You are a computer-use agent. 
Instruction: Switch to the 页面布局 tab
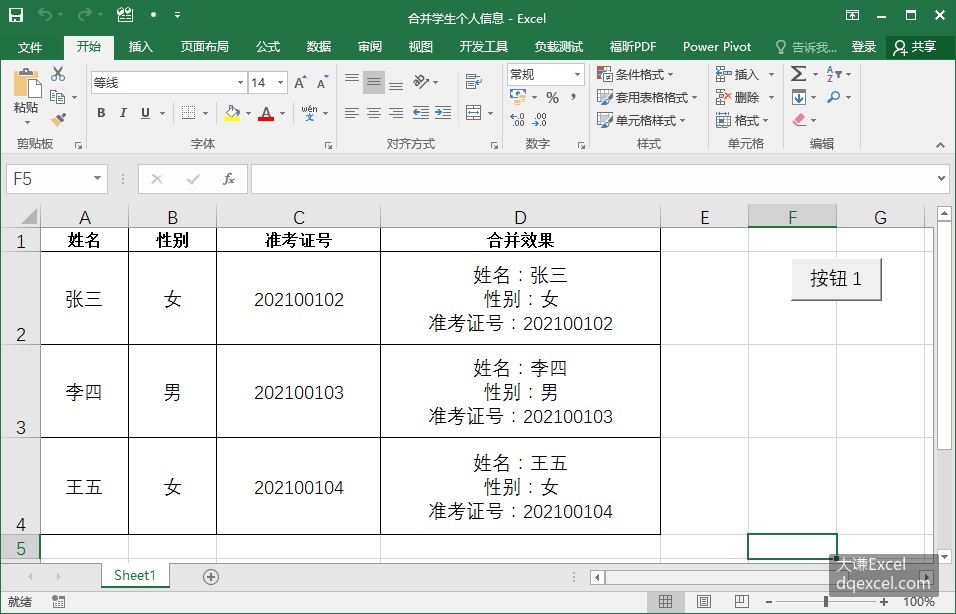(x=204, y=47)
